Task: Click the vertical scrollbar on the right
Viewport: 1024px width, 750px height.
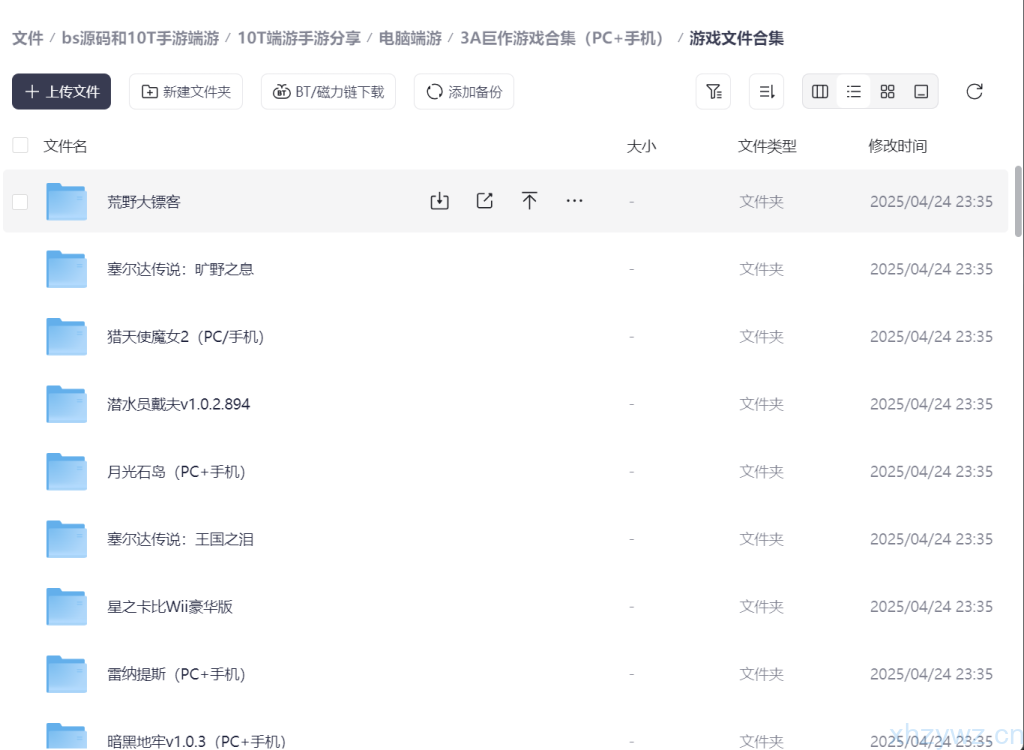Action: (x=1018, y=200)
